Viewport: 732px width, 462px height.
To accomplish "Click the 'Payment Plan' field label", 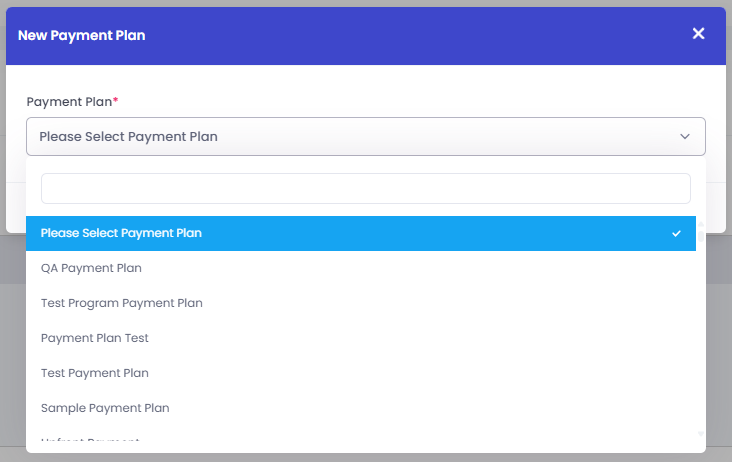I will pos(69,102).
